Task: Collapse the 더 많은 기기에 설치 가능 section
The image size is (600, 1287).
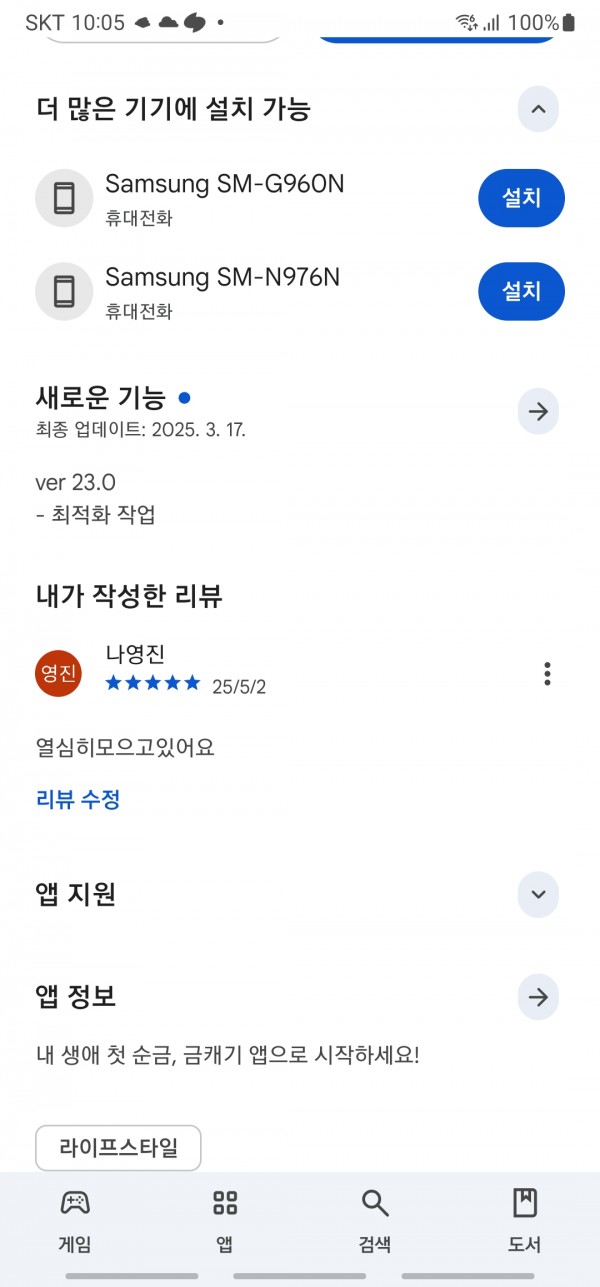Action: (538, 109)
